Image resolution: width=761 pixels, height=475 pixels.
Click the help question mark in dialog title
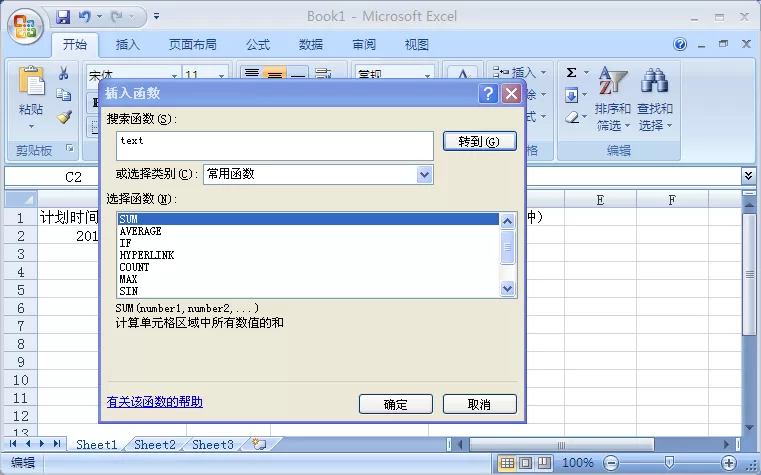[x=488, y=93]
